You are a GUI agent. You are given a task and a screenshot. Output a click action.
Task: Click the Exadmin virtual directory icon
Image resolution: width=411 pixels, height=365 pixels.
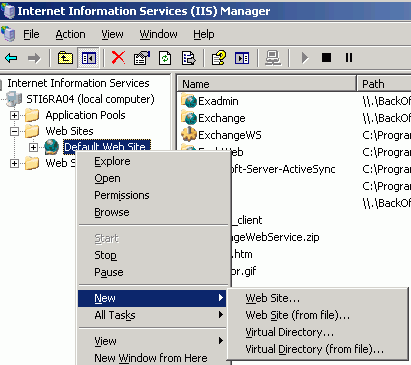[x=190, y=101]
